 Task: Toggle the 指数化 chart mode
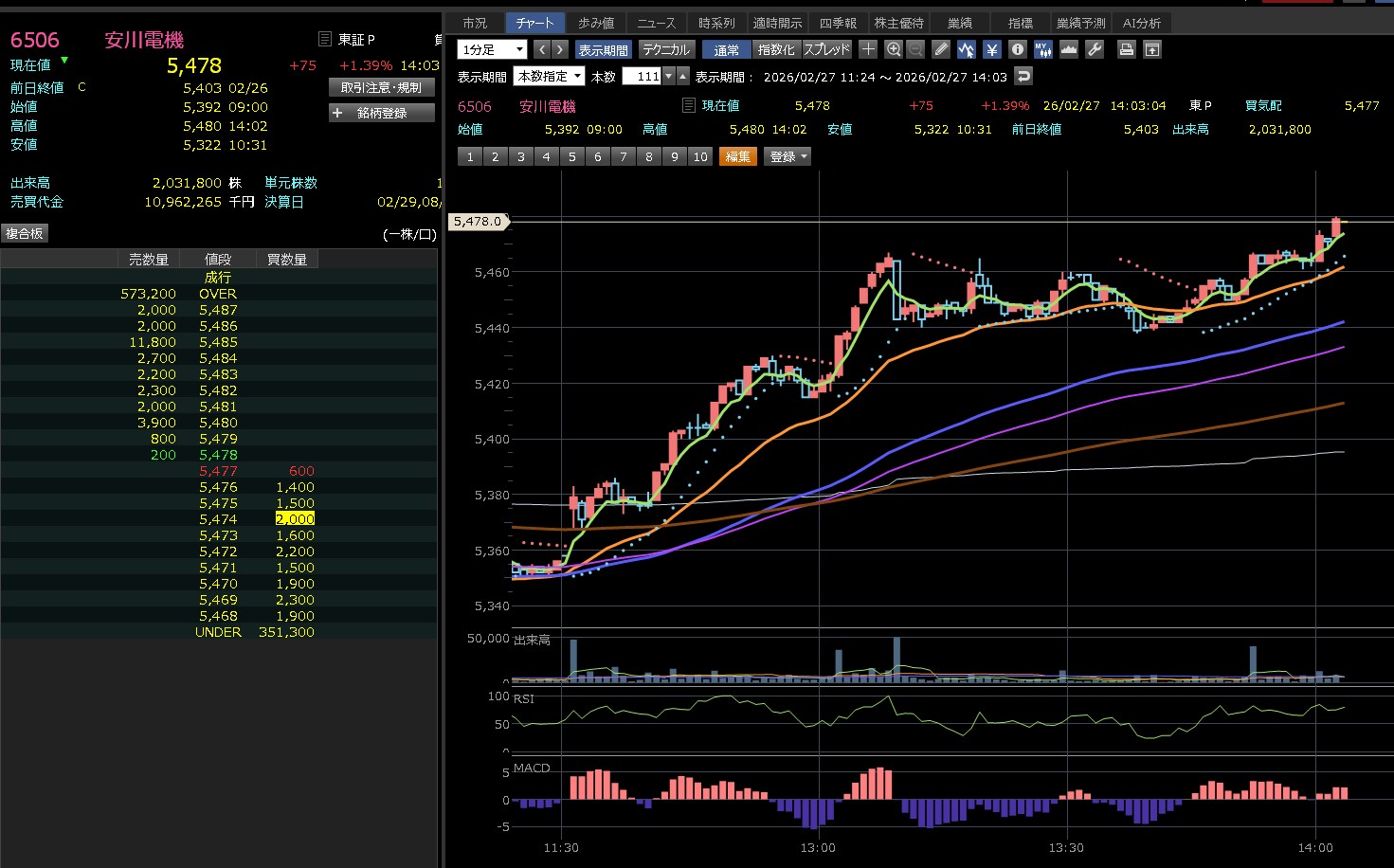(x=776, y=49)
